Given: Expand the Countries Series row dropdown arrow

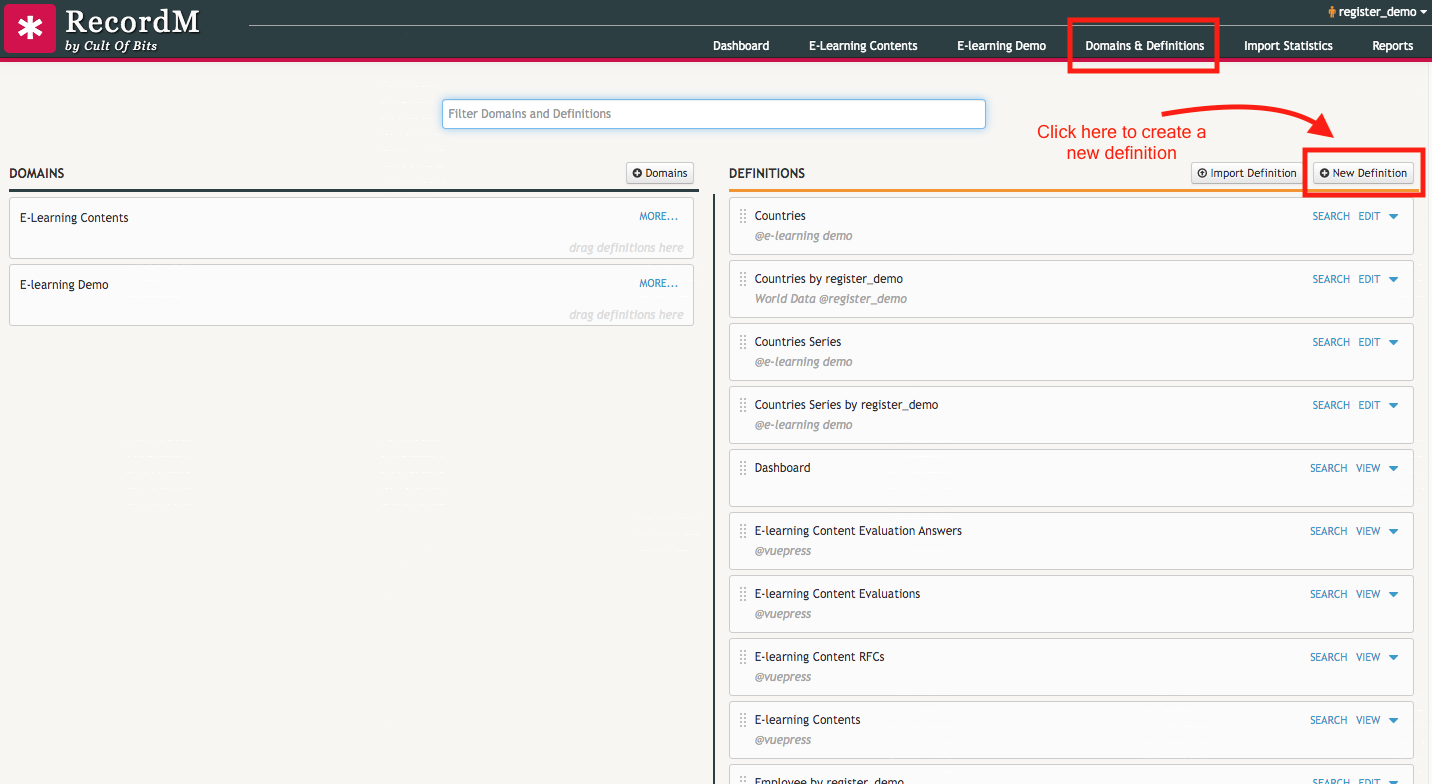Looking at the screenshot, I should pos(1394,343).
